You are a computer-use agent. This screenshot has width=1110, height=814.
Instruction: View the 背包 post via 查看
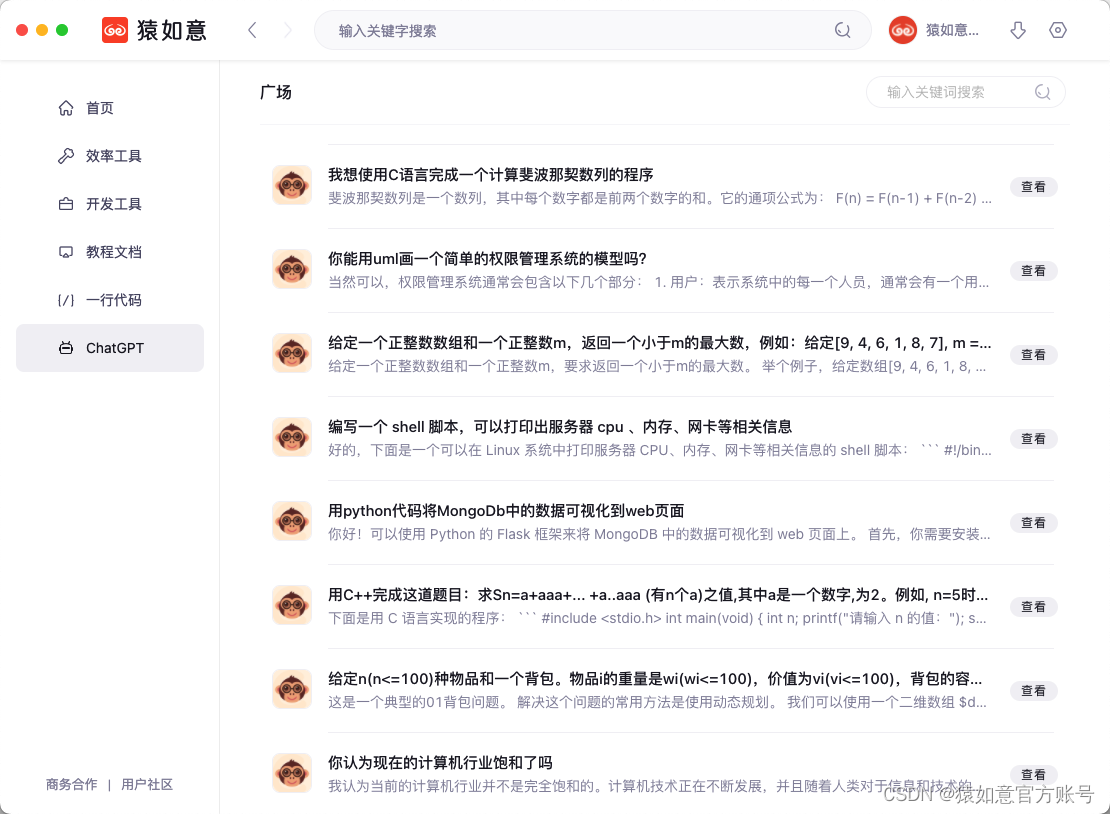click(x=1033, y=691)
